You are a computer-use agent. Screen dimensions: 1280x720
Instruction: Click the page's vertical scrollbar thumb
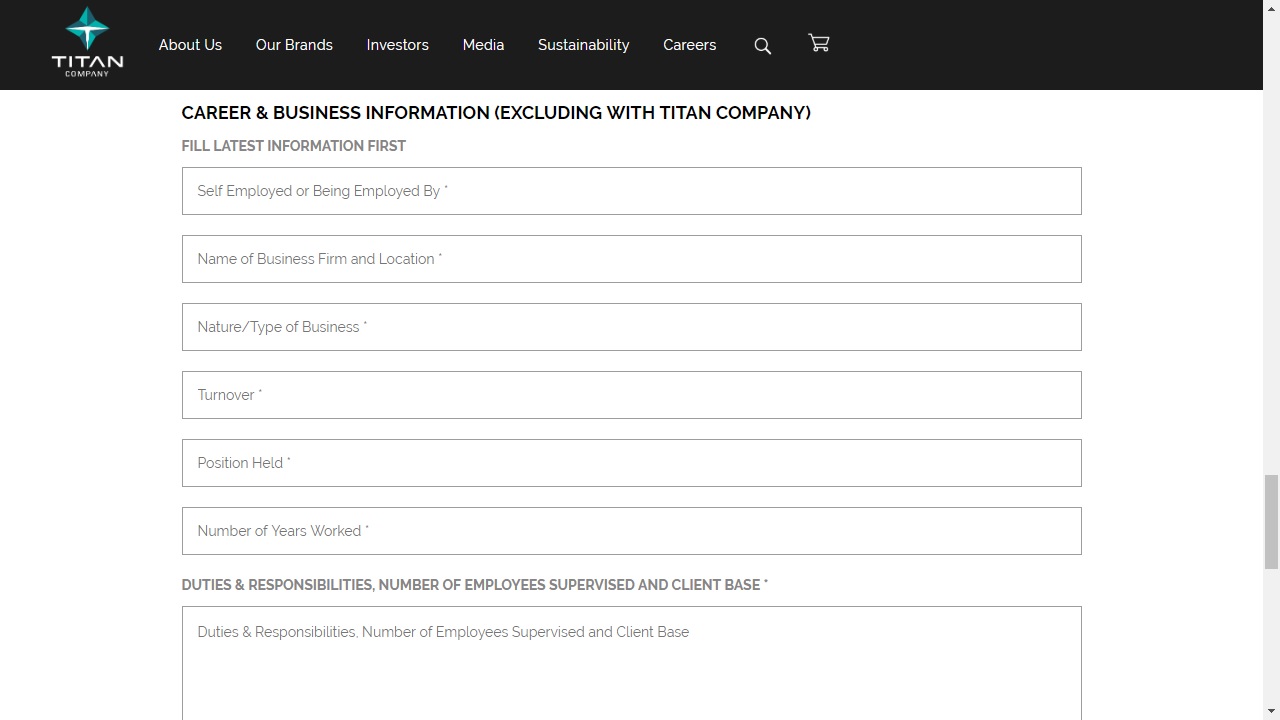[x=1271, y=521]
